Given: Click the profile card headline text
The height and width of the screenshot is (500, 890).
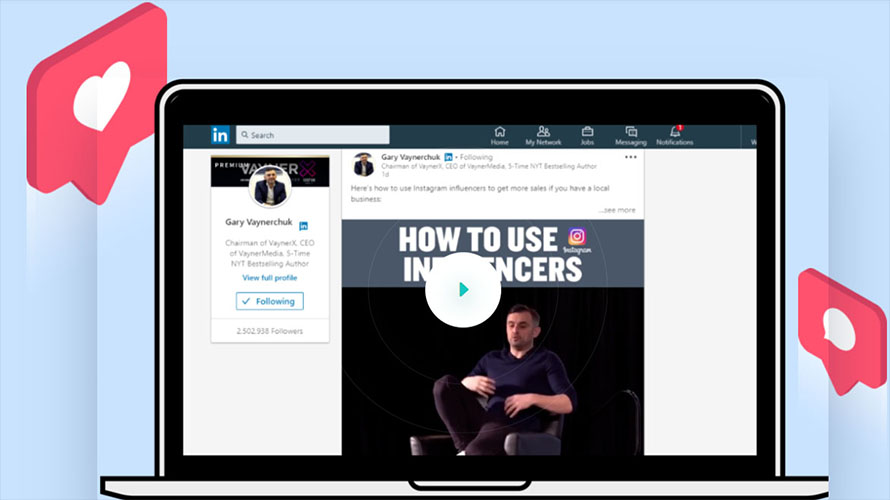Looking at the screenshot, I should pos(270,253).
